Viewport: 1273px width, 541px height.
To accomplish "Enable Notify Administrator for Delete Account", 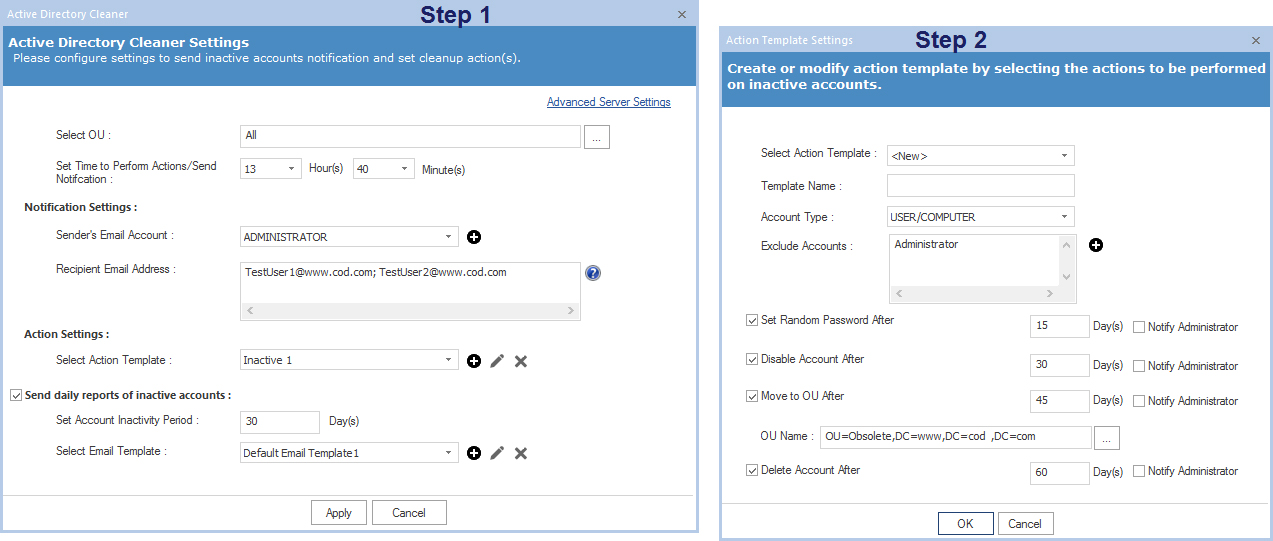I will (1139, 471).
